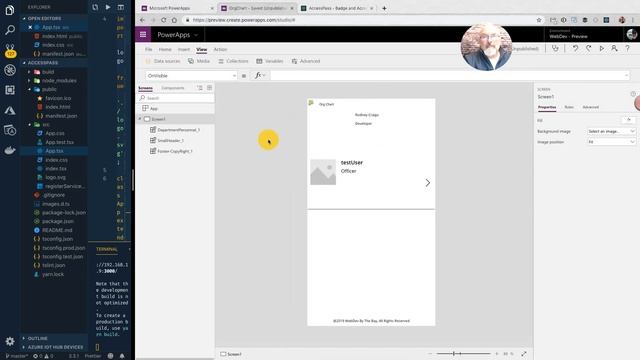Collapse OPEN EDITORS section
This screenshot has height=360, width=640.
click(44, 18)
